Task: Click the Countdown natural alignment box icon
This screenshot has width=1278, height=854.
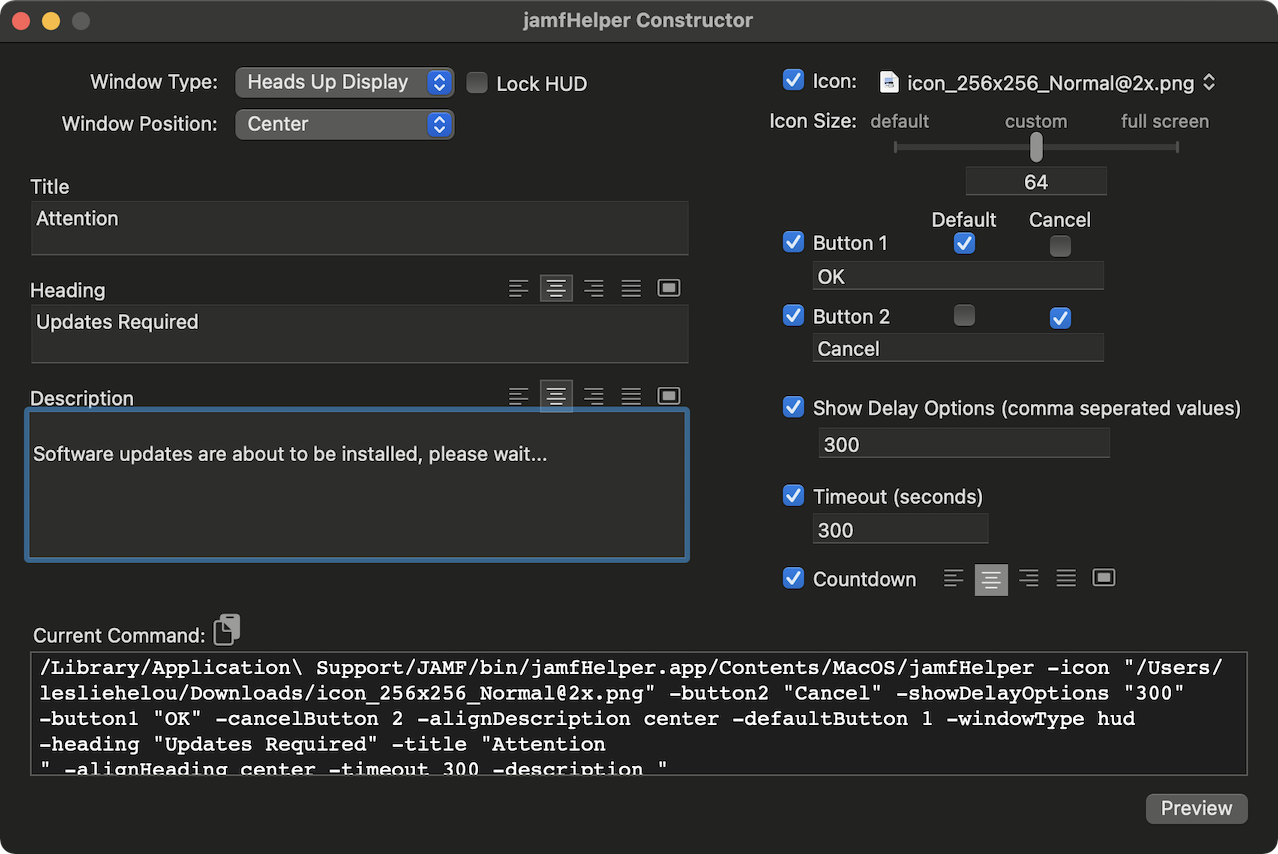Action: coord(1104,578)
